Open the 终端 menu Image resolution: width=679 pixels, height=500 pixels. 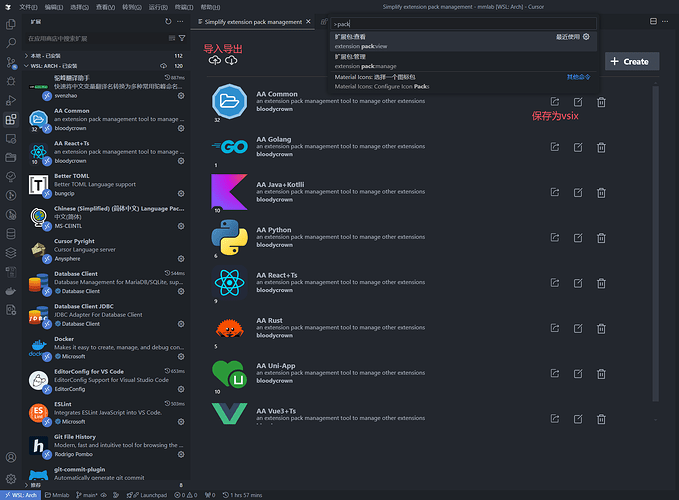point(184,7)
